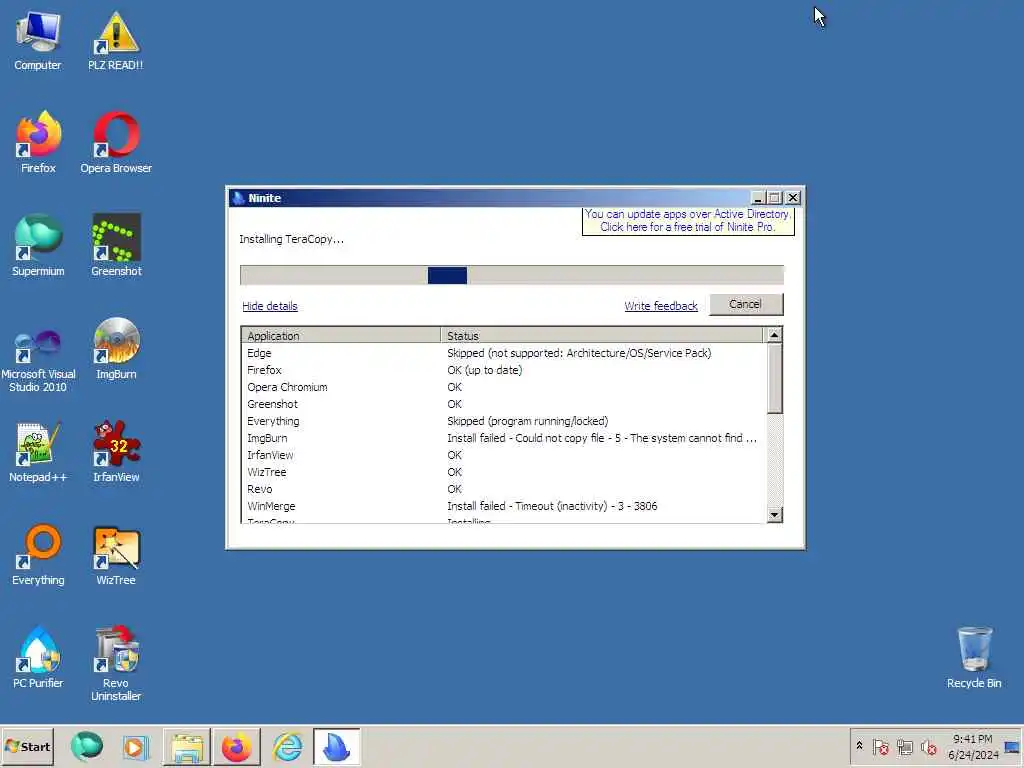Open the Computer desktop icon
The image size is (1024, 768).
coord(38,41)
